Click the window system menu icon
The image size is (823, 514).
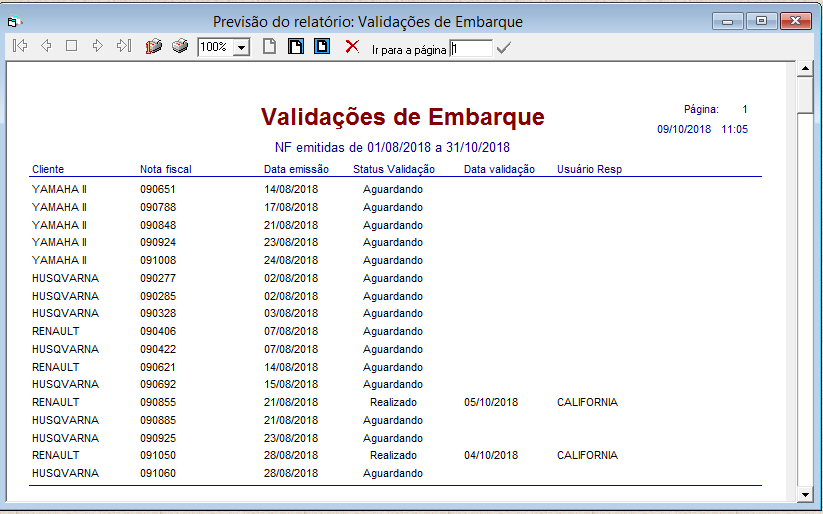click(x=16, y=21)
